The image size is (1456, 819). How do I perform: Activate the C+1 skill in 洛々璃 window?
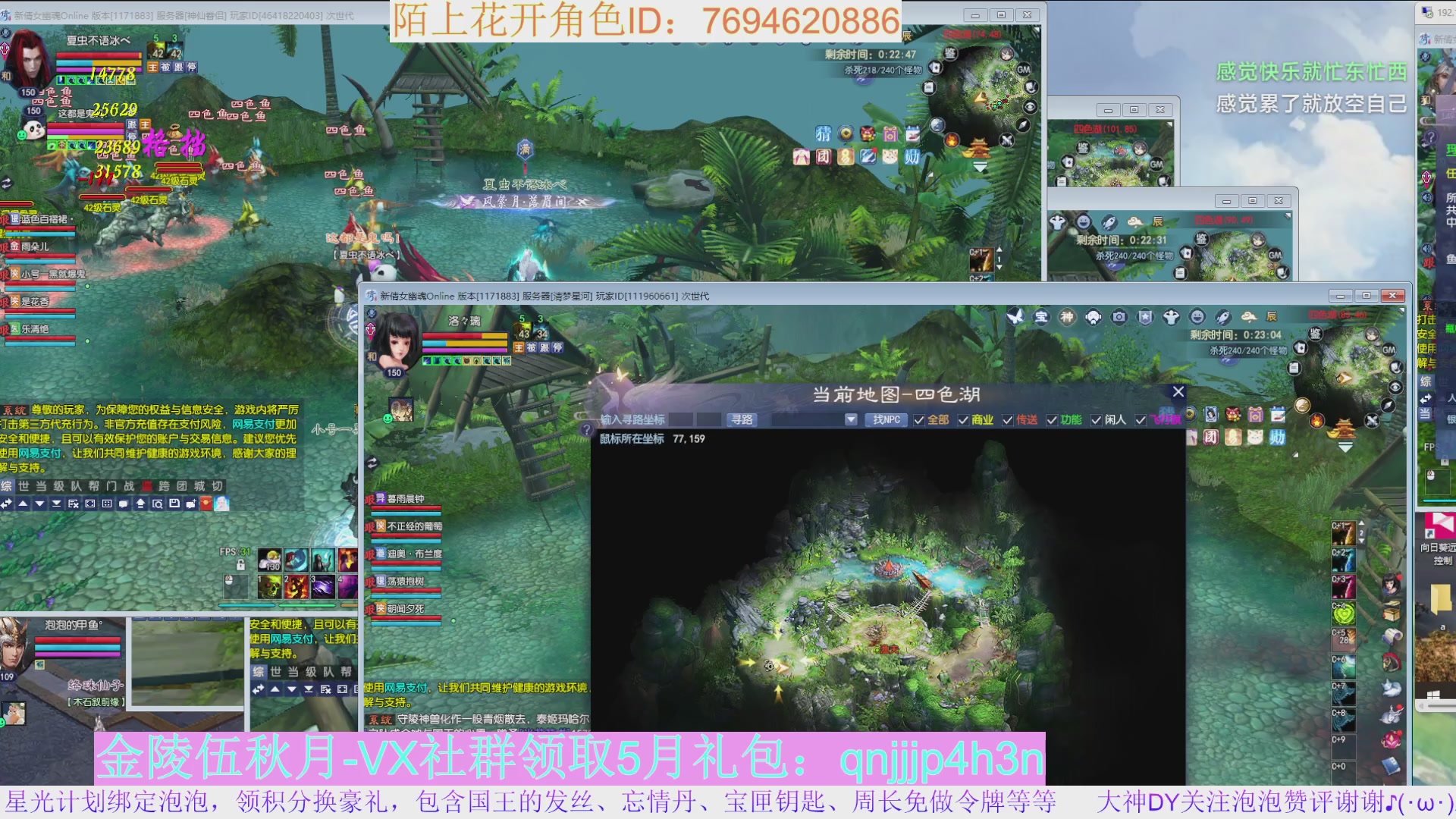tap(1344, 534)
